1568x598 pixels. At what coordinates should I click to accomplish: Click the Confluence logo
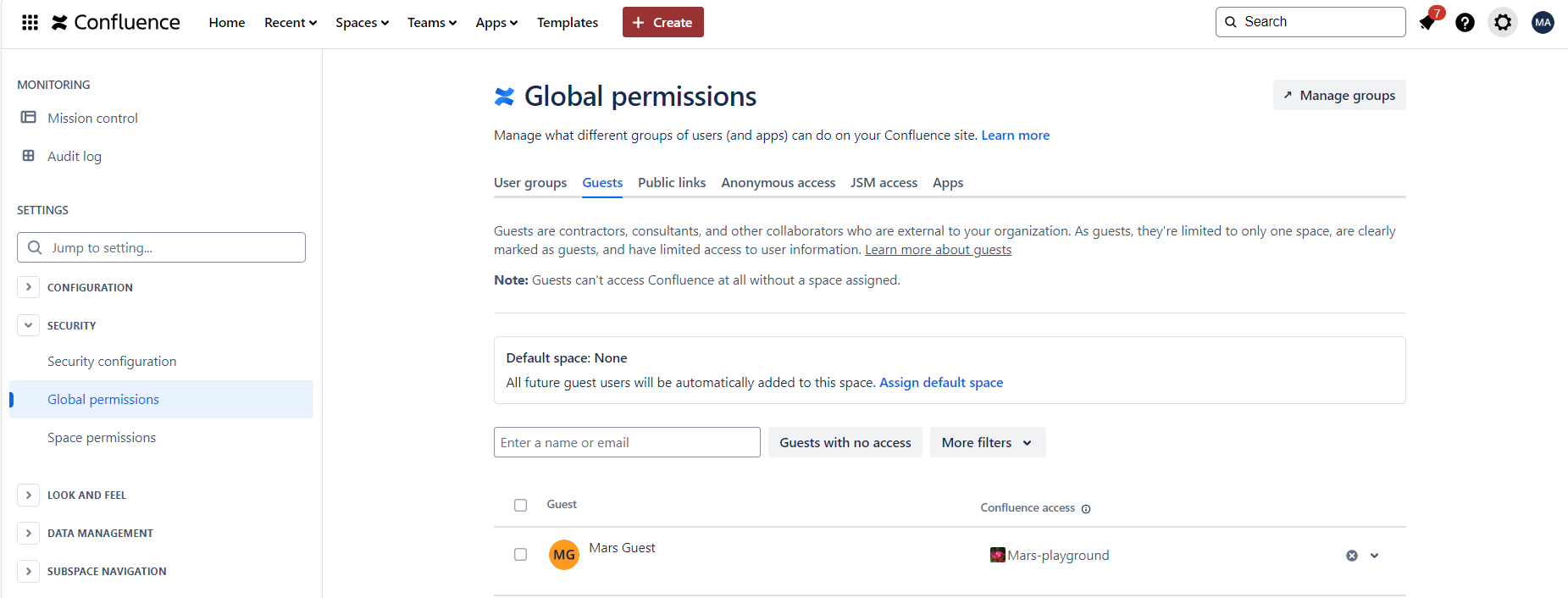116,22
